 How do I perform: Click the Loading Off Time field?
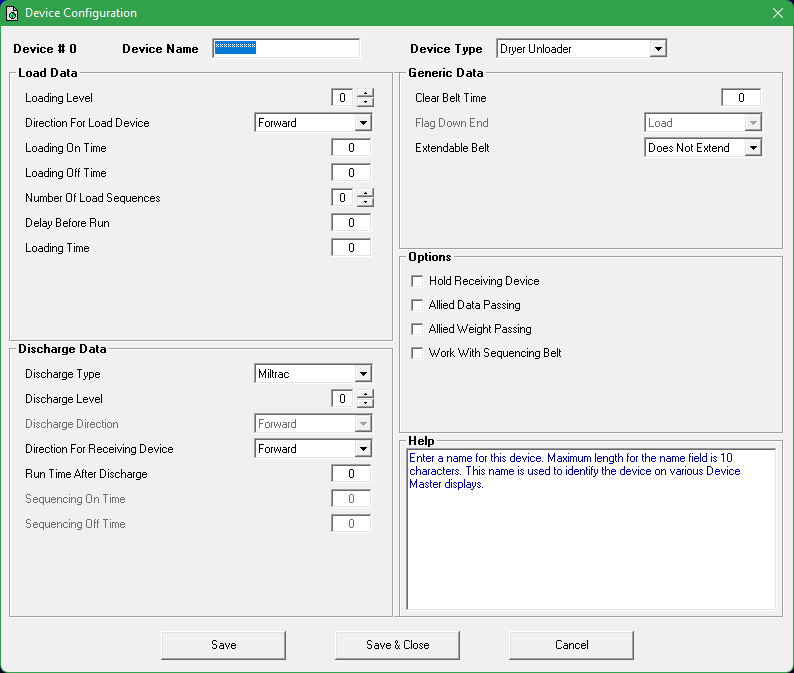pyautogui.click(x=351, y=173)
